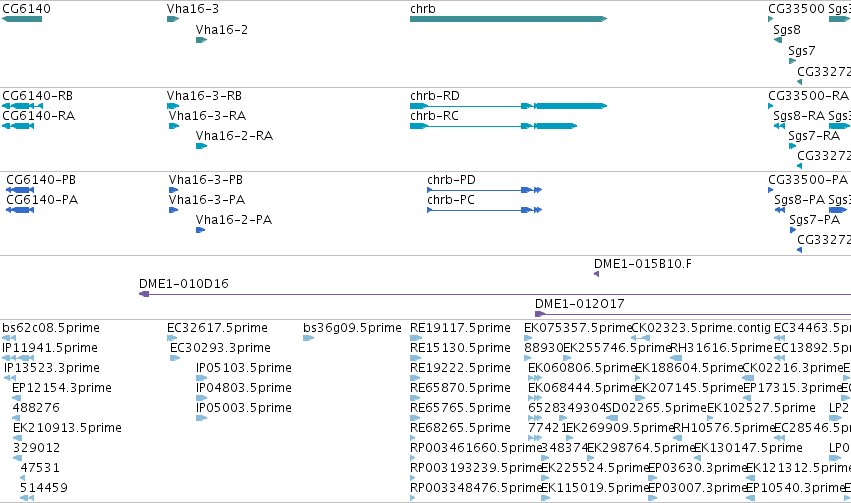
Task: Select the DME1-012O17 clone feature
Action: pyautogui.click(x=693, y=314)
